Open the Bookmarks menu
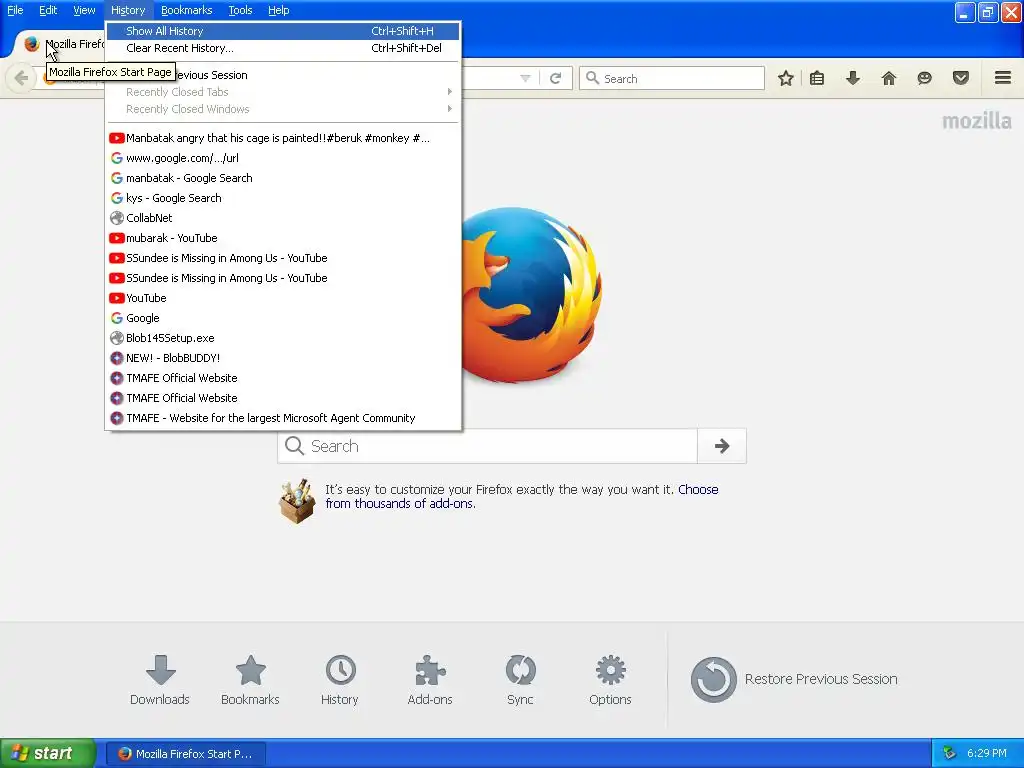This screenshot has width=1024, height=768. (x=187, y=10)
